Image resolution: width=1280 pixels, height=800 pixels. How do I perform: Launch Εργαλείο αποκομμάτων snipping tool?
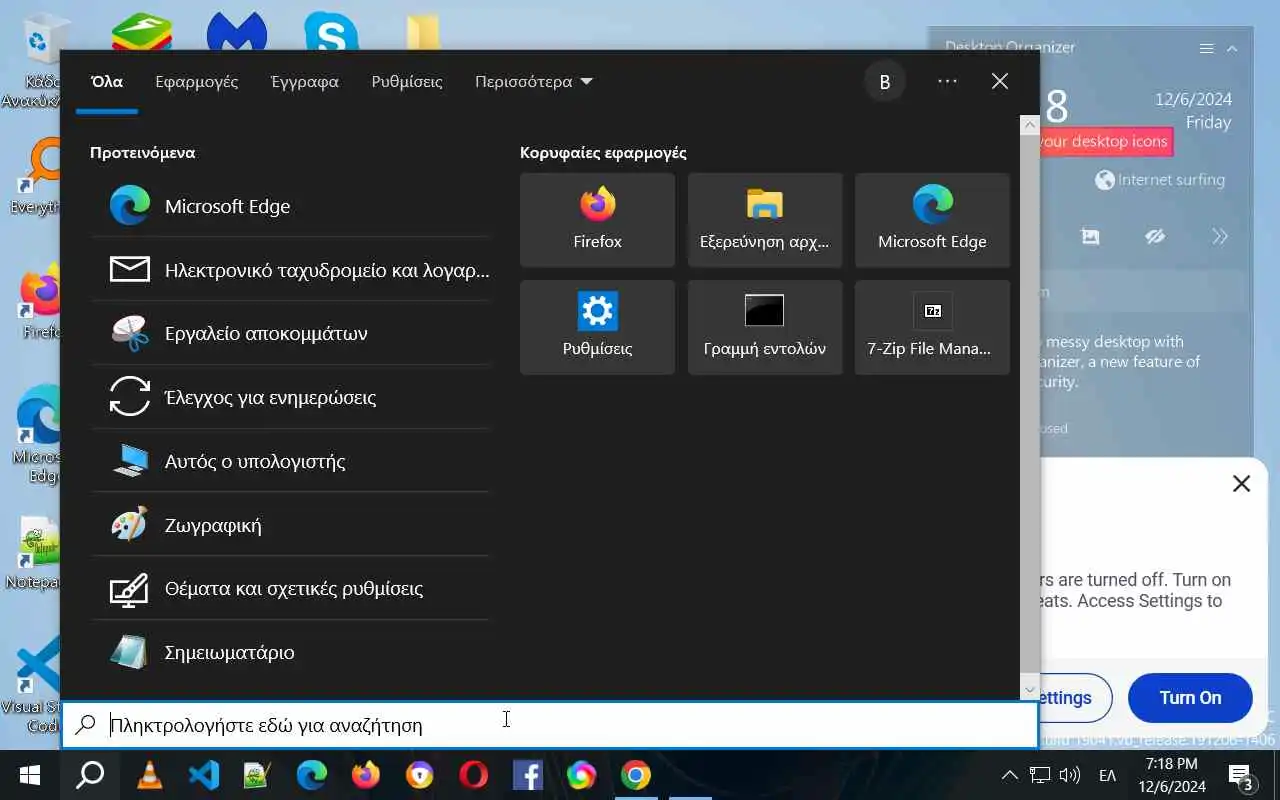click(x=290, y=333)
